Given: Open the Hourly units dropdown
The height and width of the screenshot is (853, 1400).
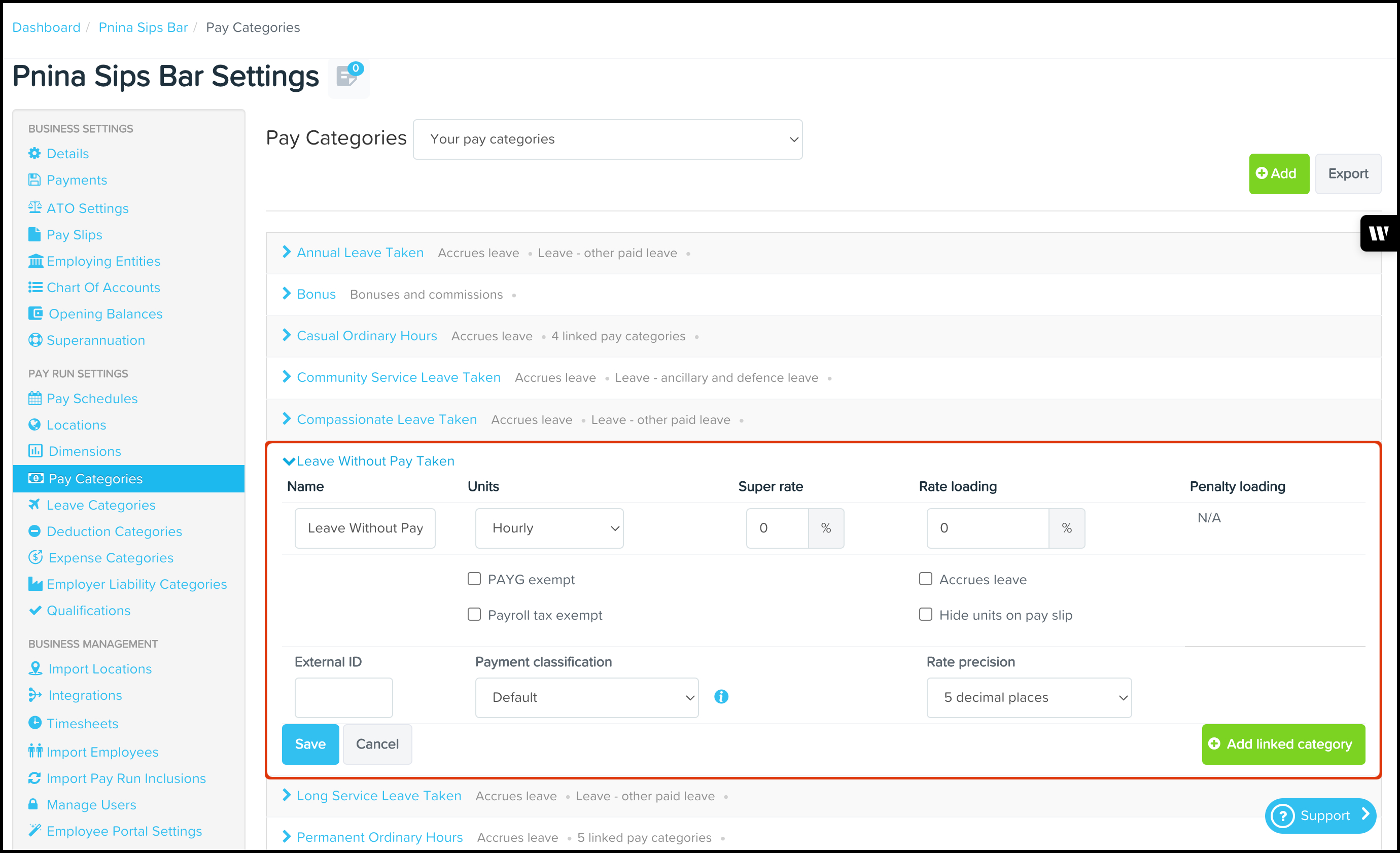Looking at the screenshot, I should (549, 528).
